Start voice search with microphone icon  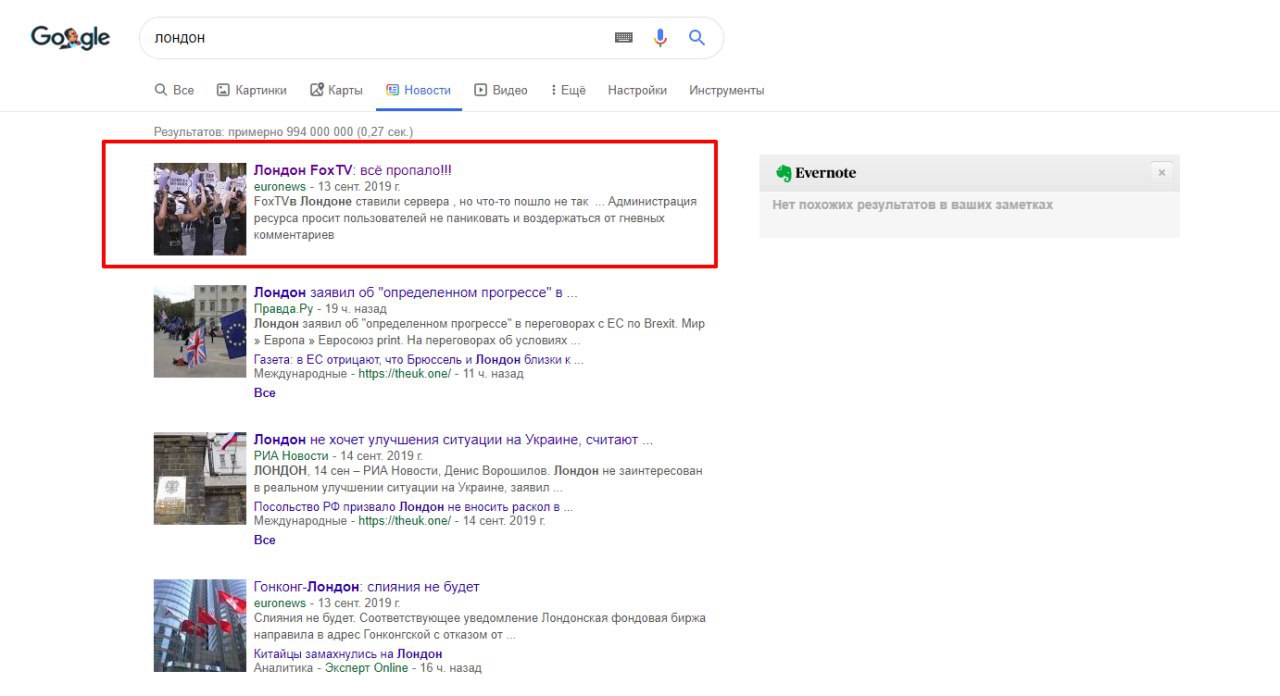coord(660,38)
